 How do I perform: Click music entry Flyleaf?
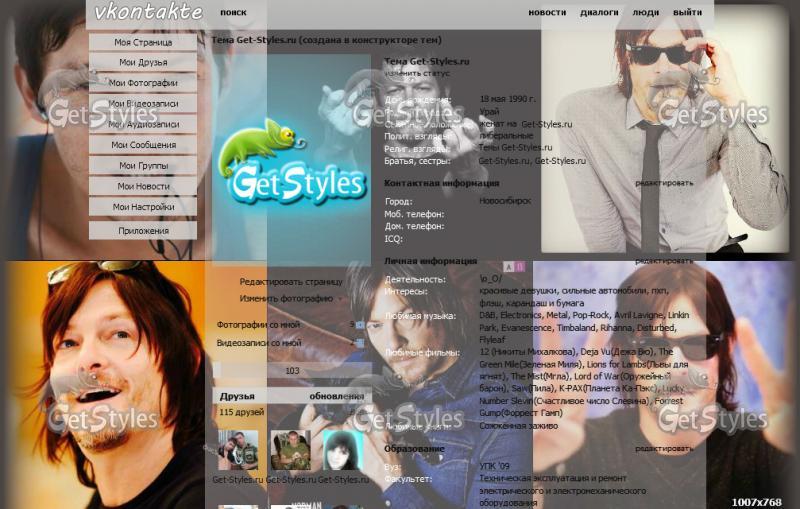[x=492, y=340]
